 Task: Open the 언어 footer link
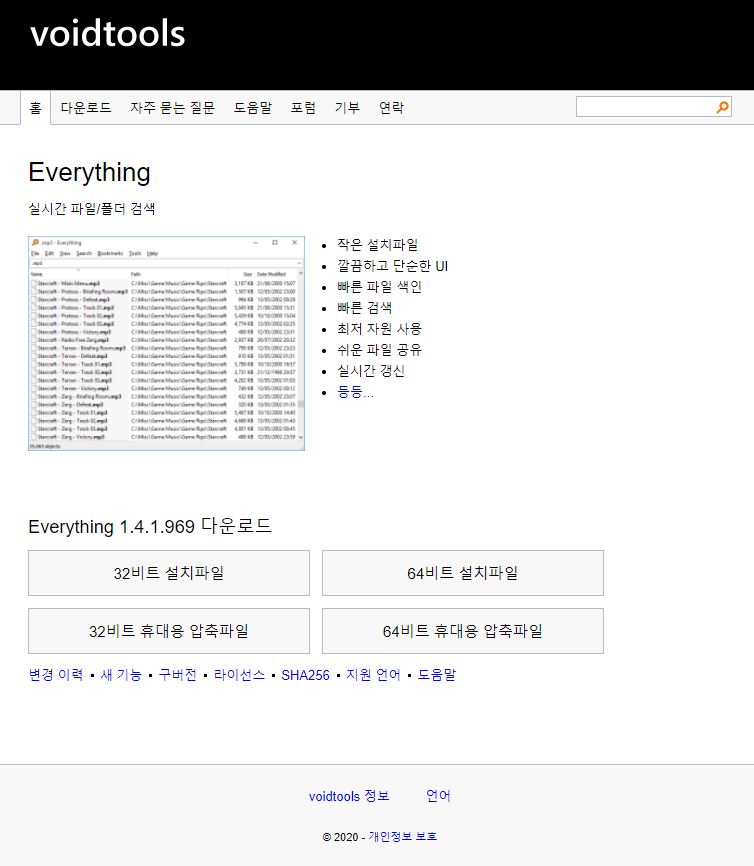(x=438, y=796)
